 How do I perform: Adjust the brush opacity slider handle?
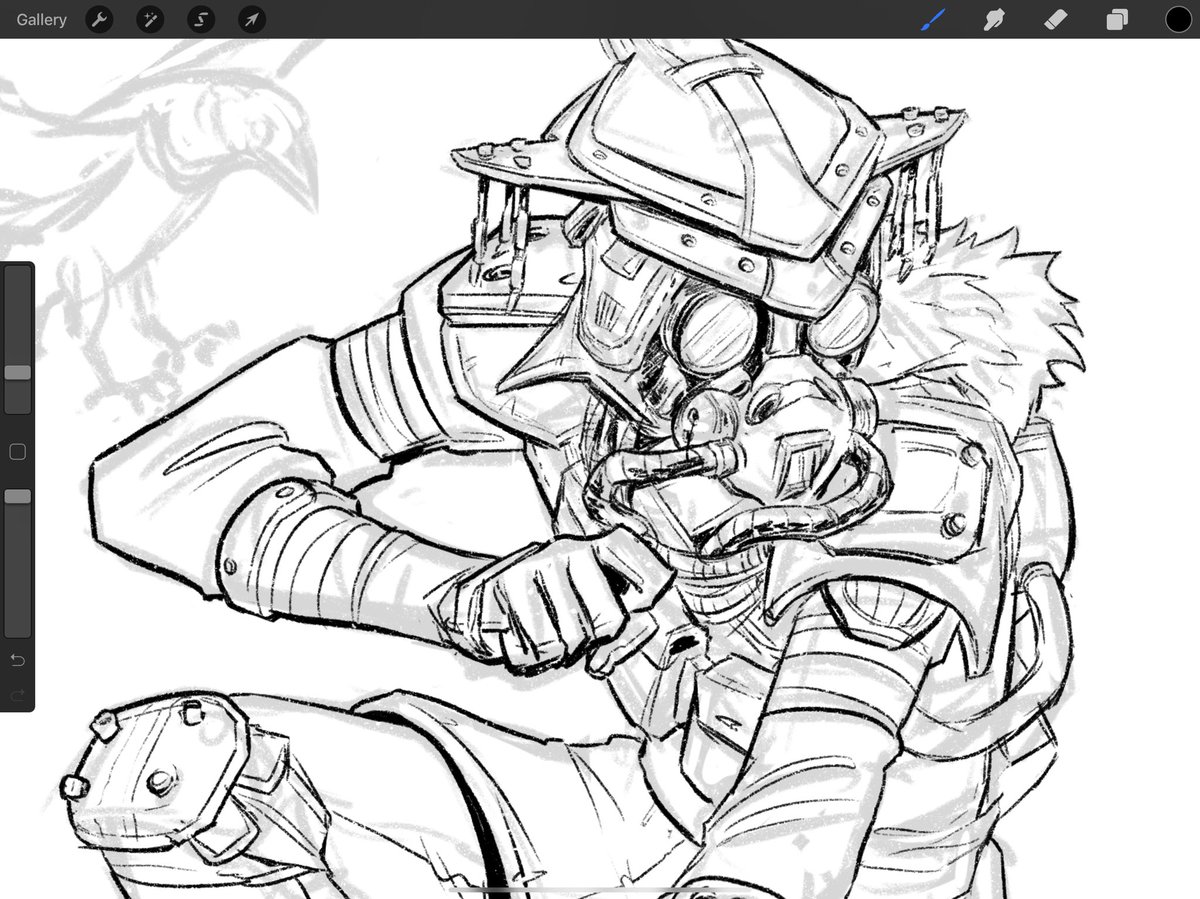click(x=17, y=496)
